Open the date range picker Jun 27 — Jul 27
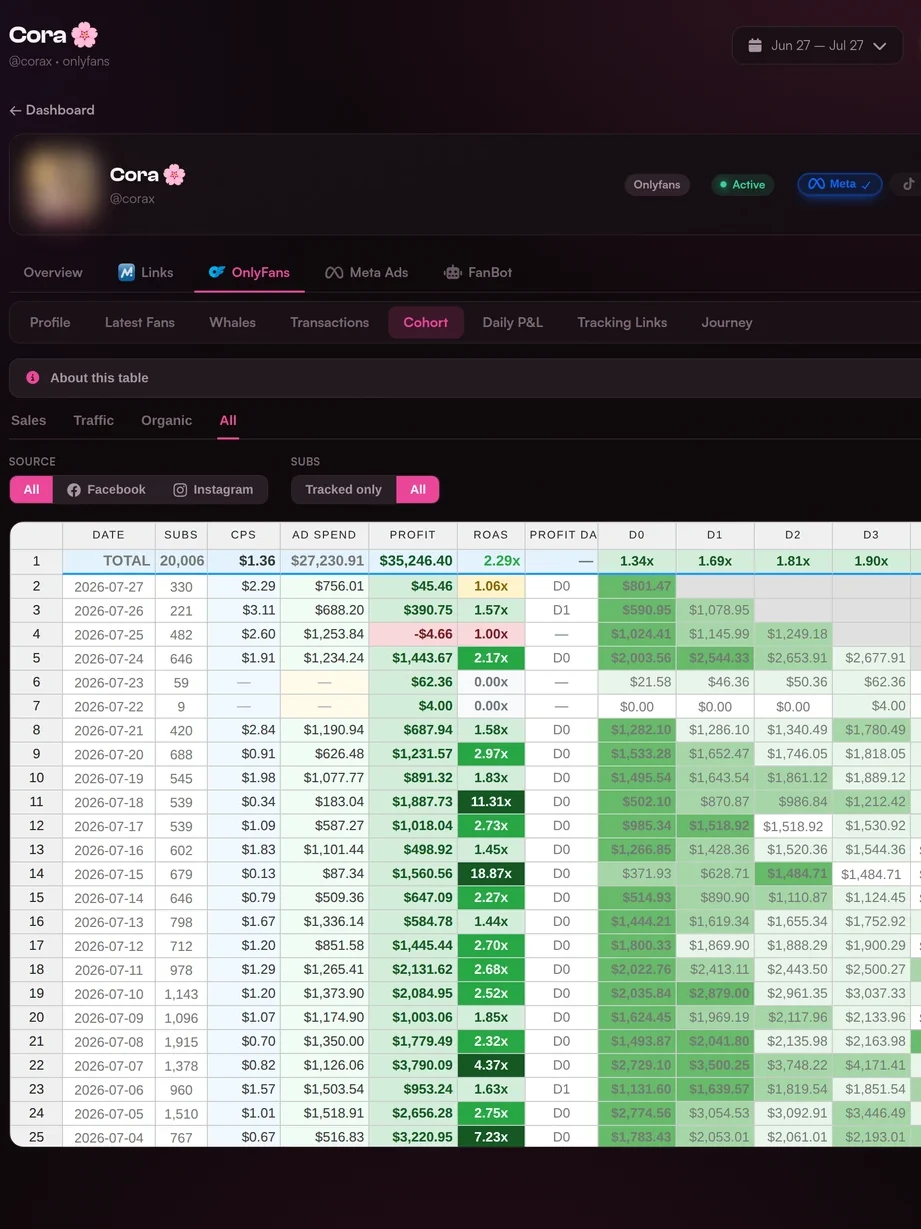The width and height of the screenshot is (921, 1229). point(817,46)
